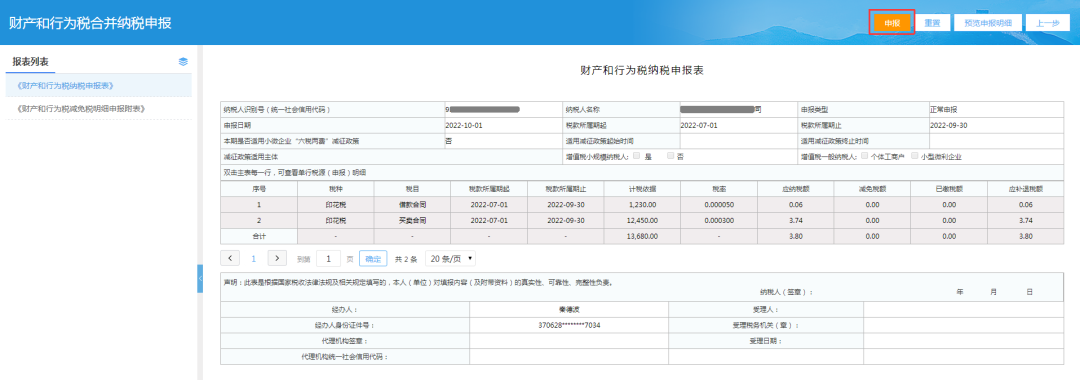
Task: Click the page jump input field
Action: (x=329, y=259)
